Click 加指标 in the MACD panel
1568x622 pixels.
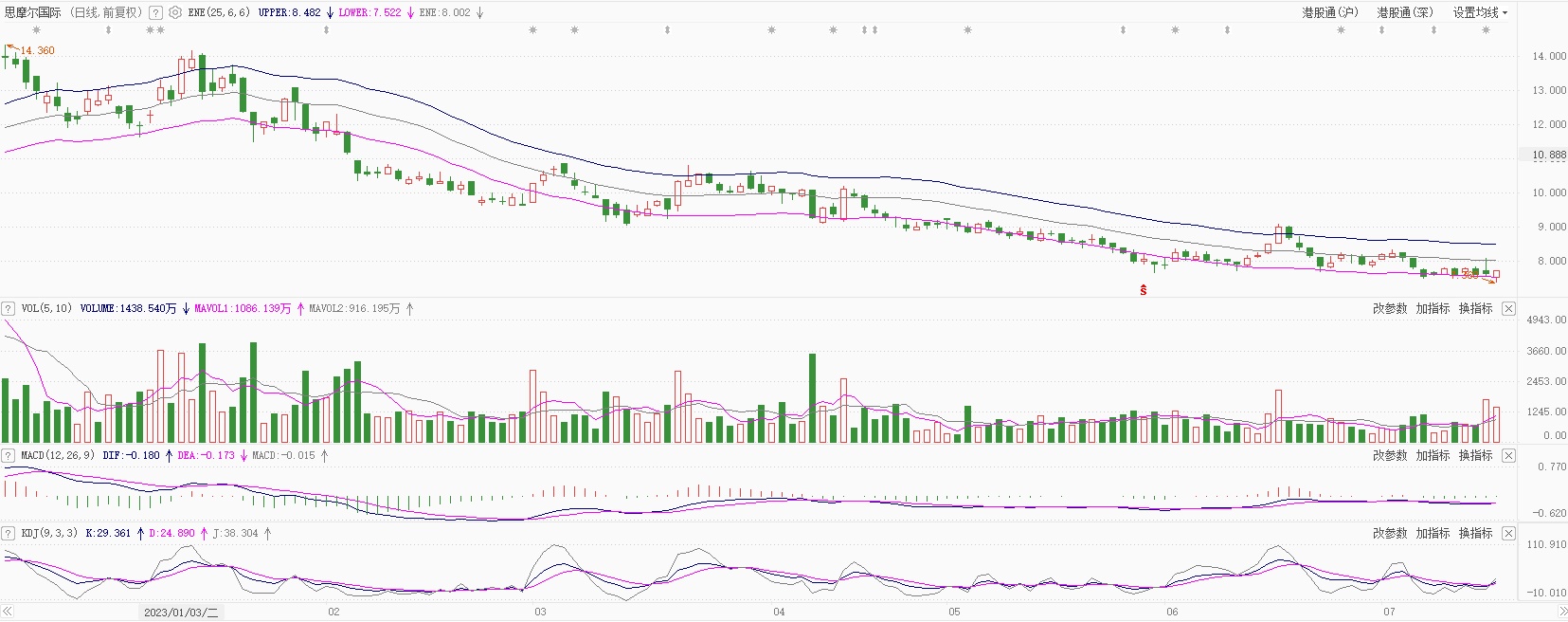[x=1433, y=456]
